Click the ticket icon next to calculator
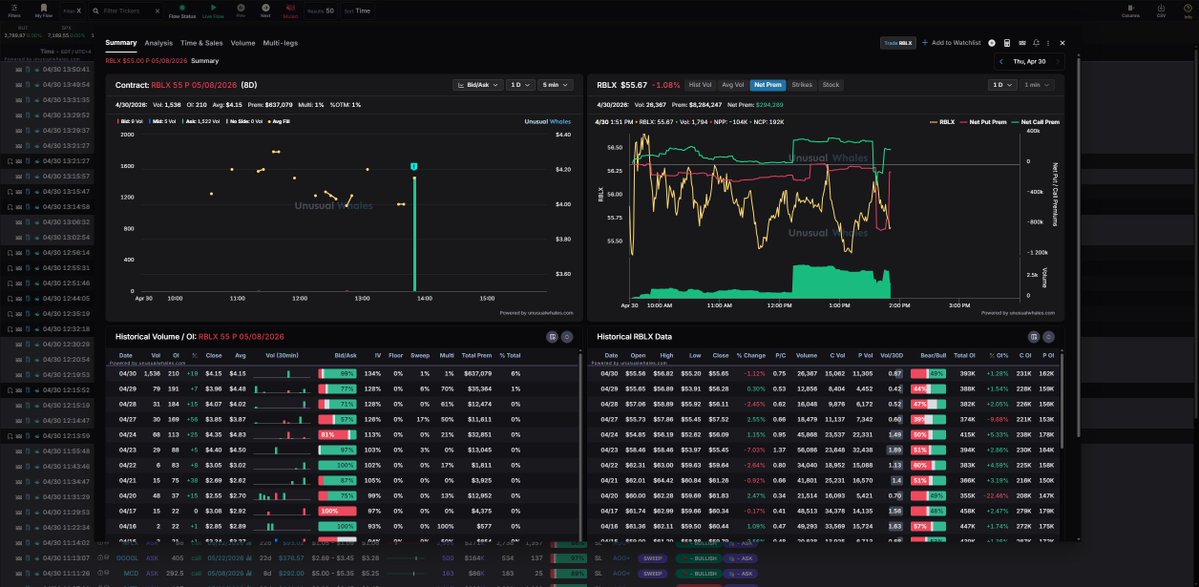The width and height of the screenshot is (1199, 587). [x=1022, y=43]
